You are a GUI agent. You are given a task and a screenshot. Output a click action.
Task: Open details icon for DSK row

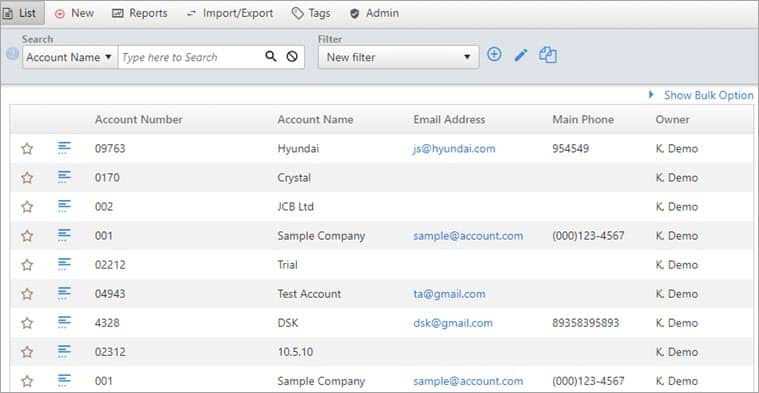coord(64,322)
